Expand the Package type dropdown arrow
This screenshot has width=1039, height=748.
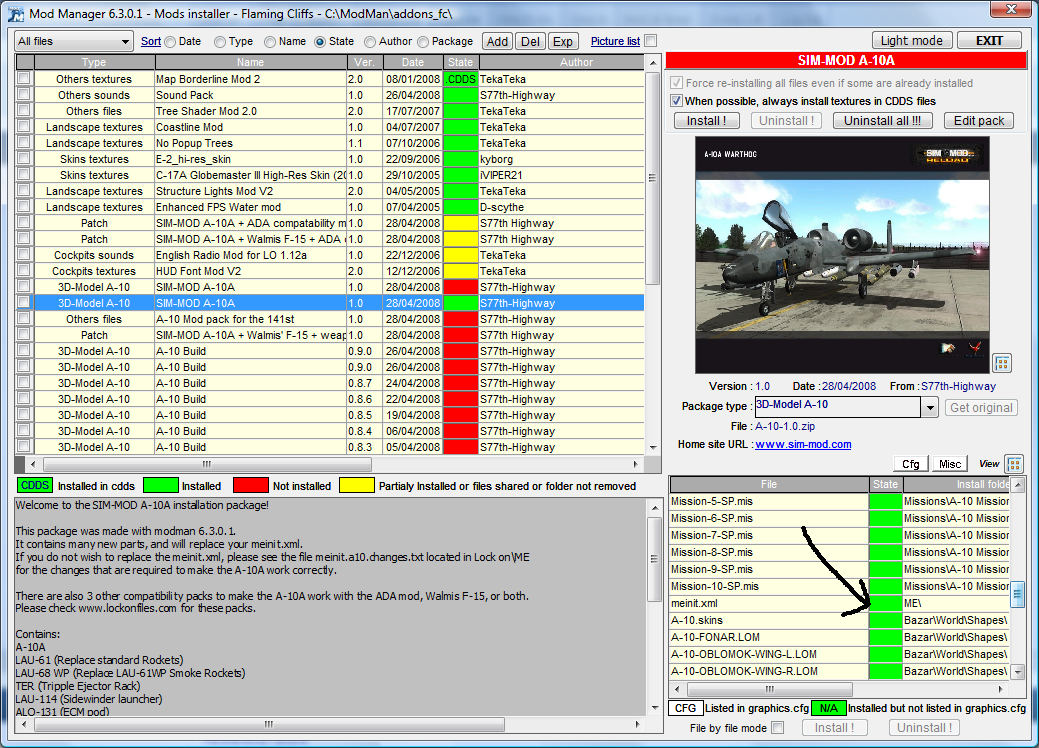click(929, 408)
